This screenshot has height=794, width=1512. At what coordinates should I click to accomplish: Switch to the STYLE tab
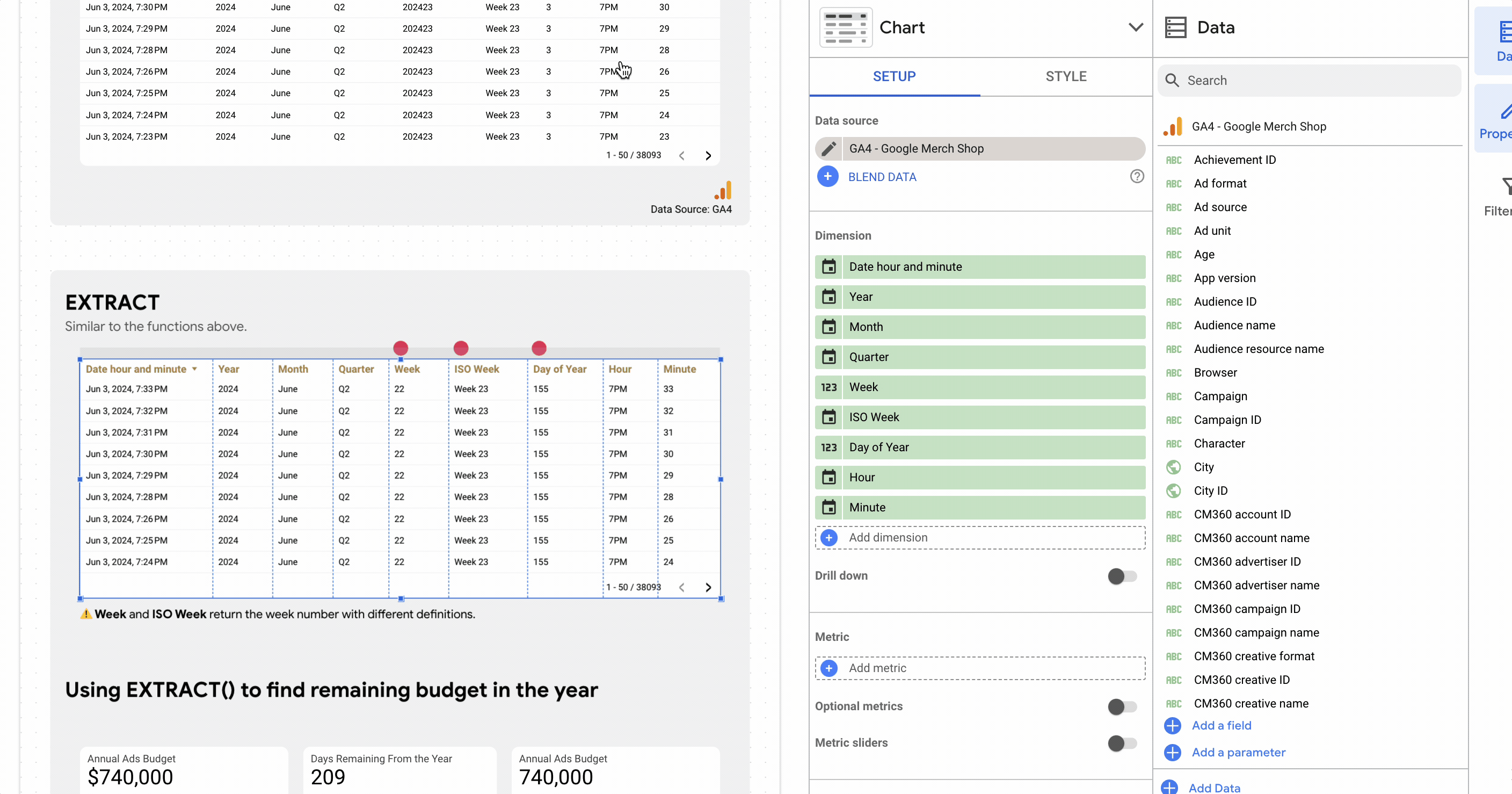(x=1066, y=76)
